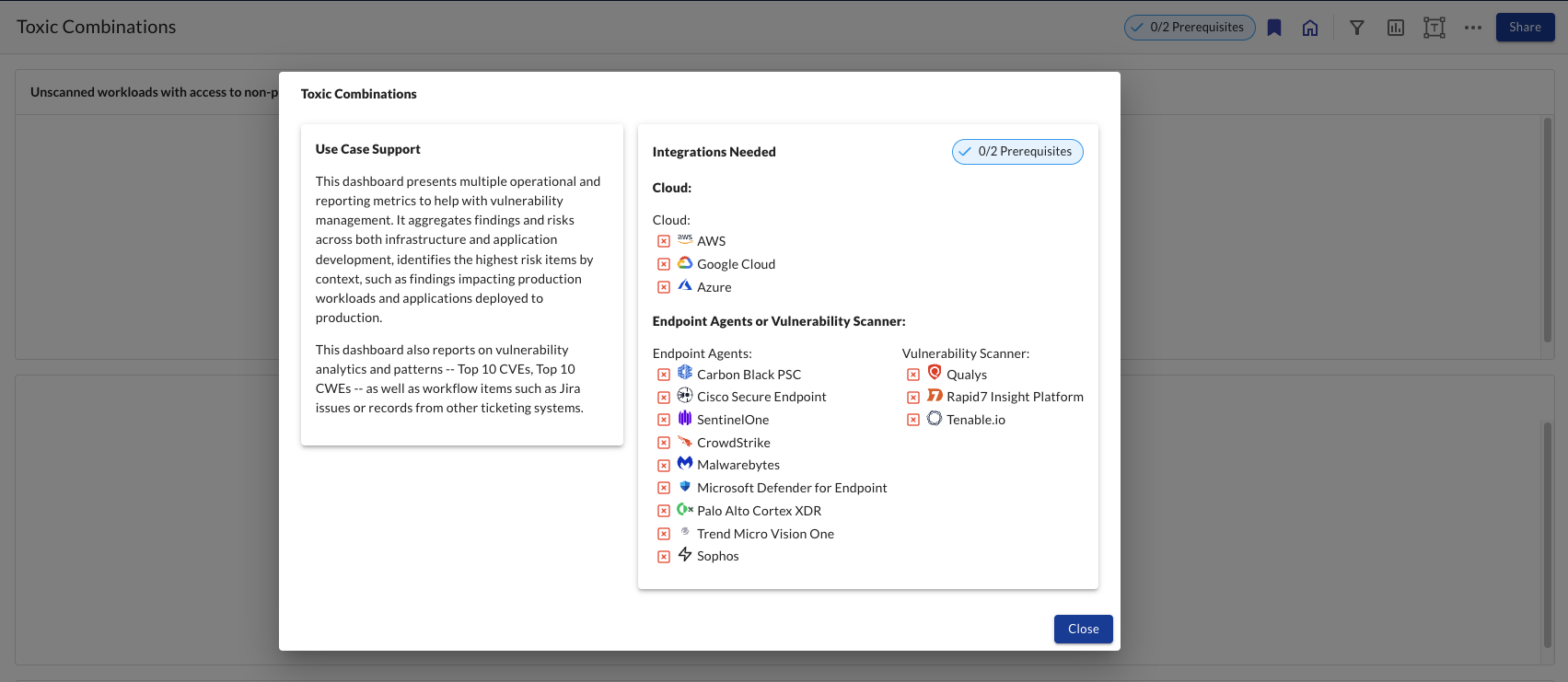Viewport: 1568px width, 682px height.
Task: Click the 0/2 Prerequisites badge in the dialog
Action: [1017, 152]
